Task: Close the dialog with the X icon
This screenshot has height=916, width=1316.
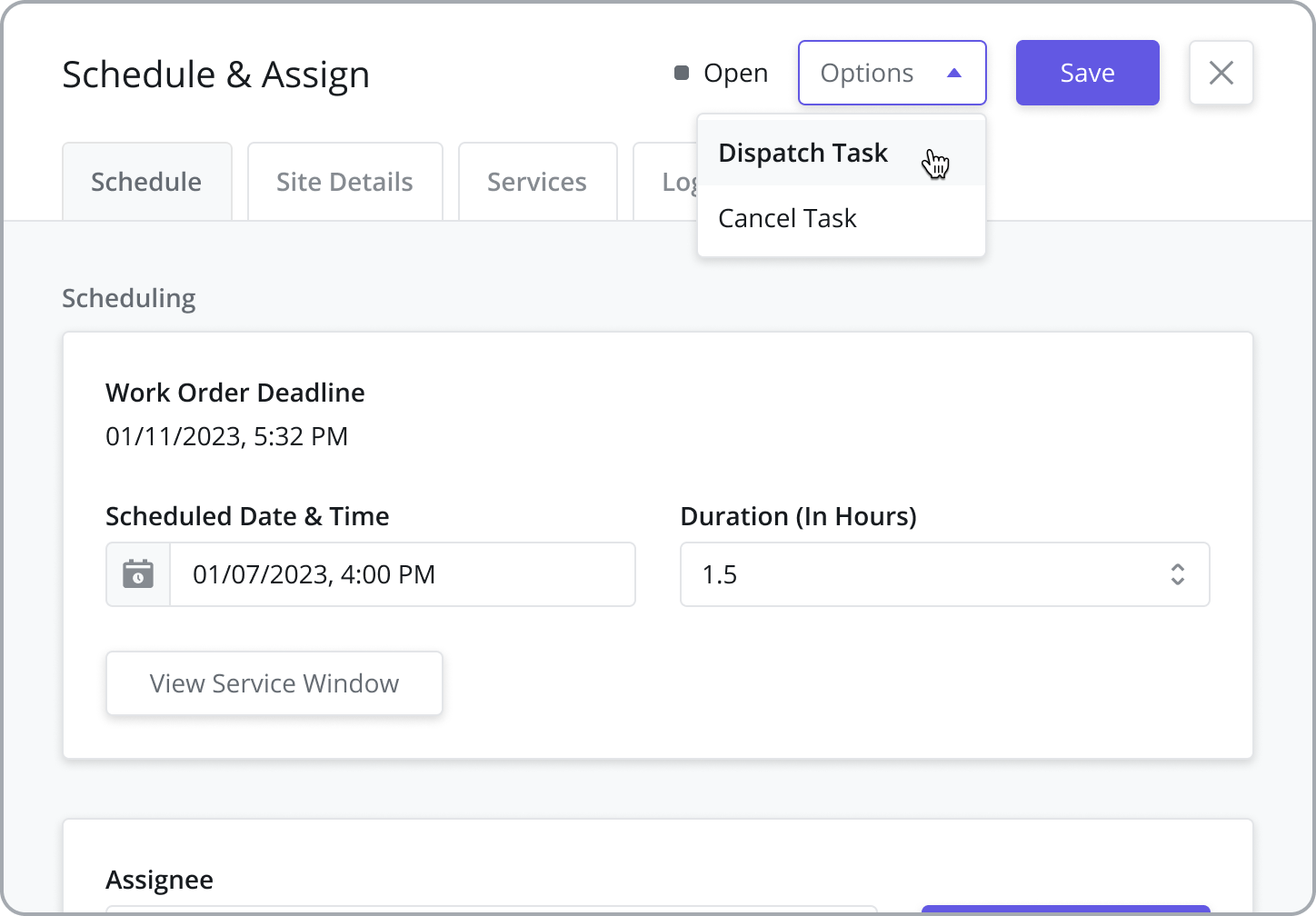Action: point(1221,73)
